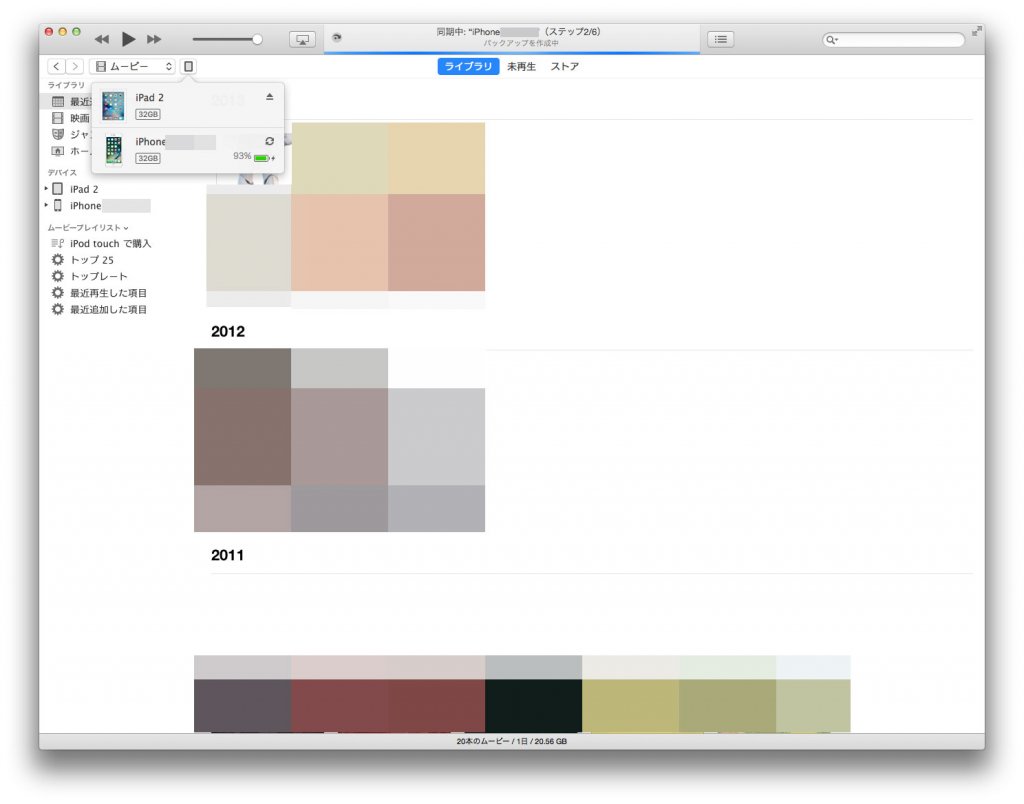Open the ムービー media type dropdown
Screen dimensions: 1024x804
click(x=132, y=66)
